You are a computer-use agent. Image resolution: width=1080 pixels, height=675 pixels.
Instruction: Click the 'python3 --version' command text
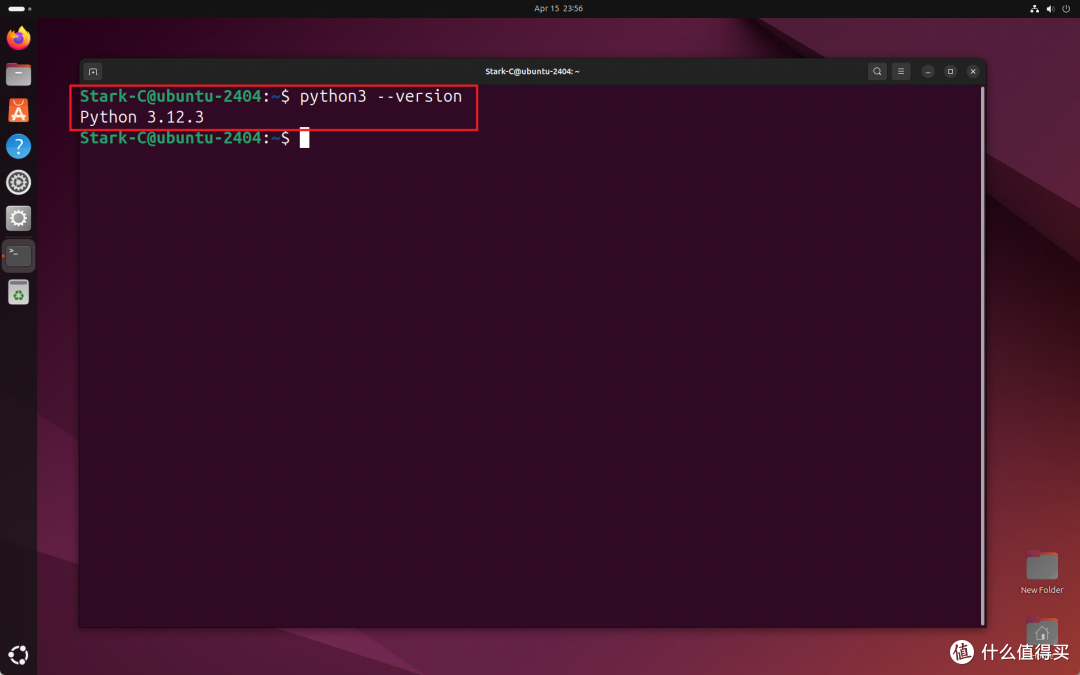[381, 96]
